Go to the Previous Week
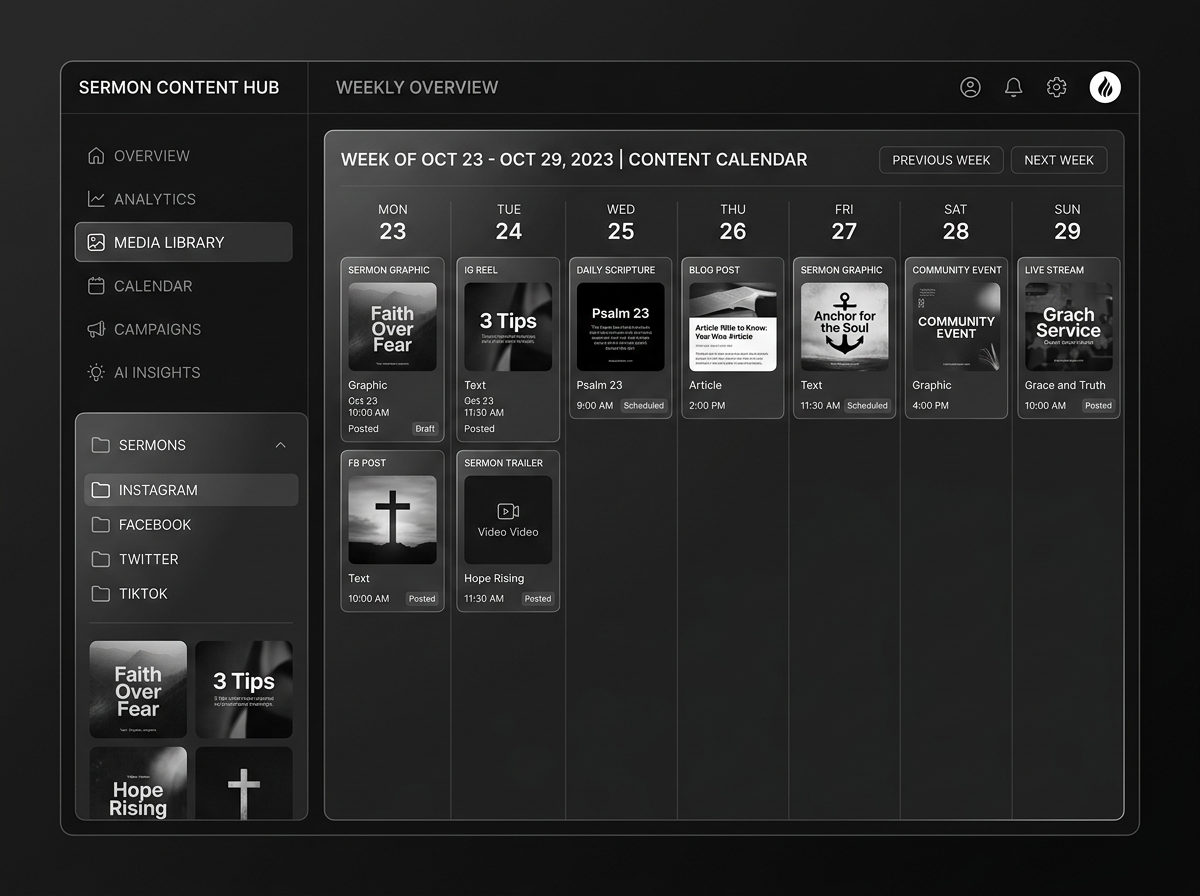Image resolution: width=1200 pixels, height=896 pixels. click(941, 160)
